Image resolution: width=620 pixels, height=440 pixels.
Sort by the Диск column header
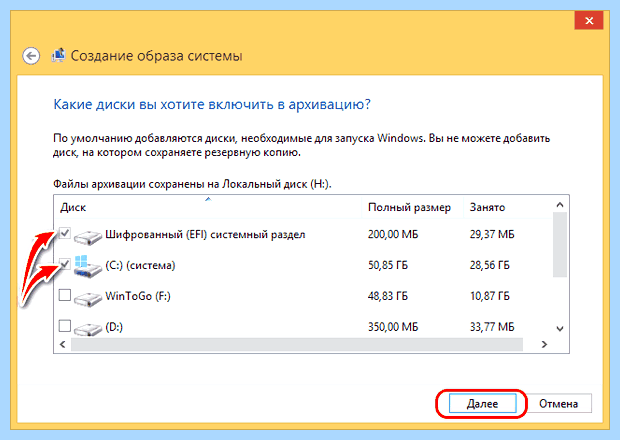(208, 207)
